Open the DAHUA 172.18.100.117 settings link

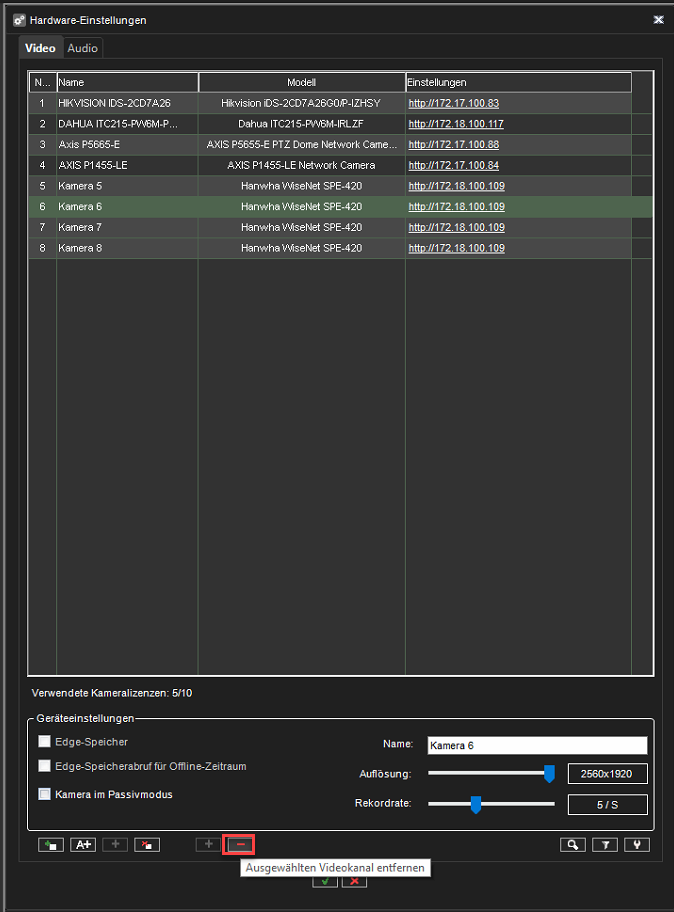tap(455, 124)
